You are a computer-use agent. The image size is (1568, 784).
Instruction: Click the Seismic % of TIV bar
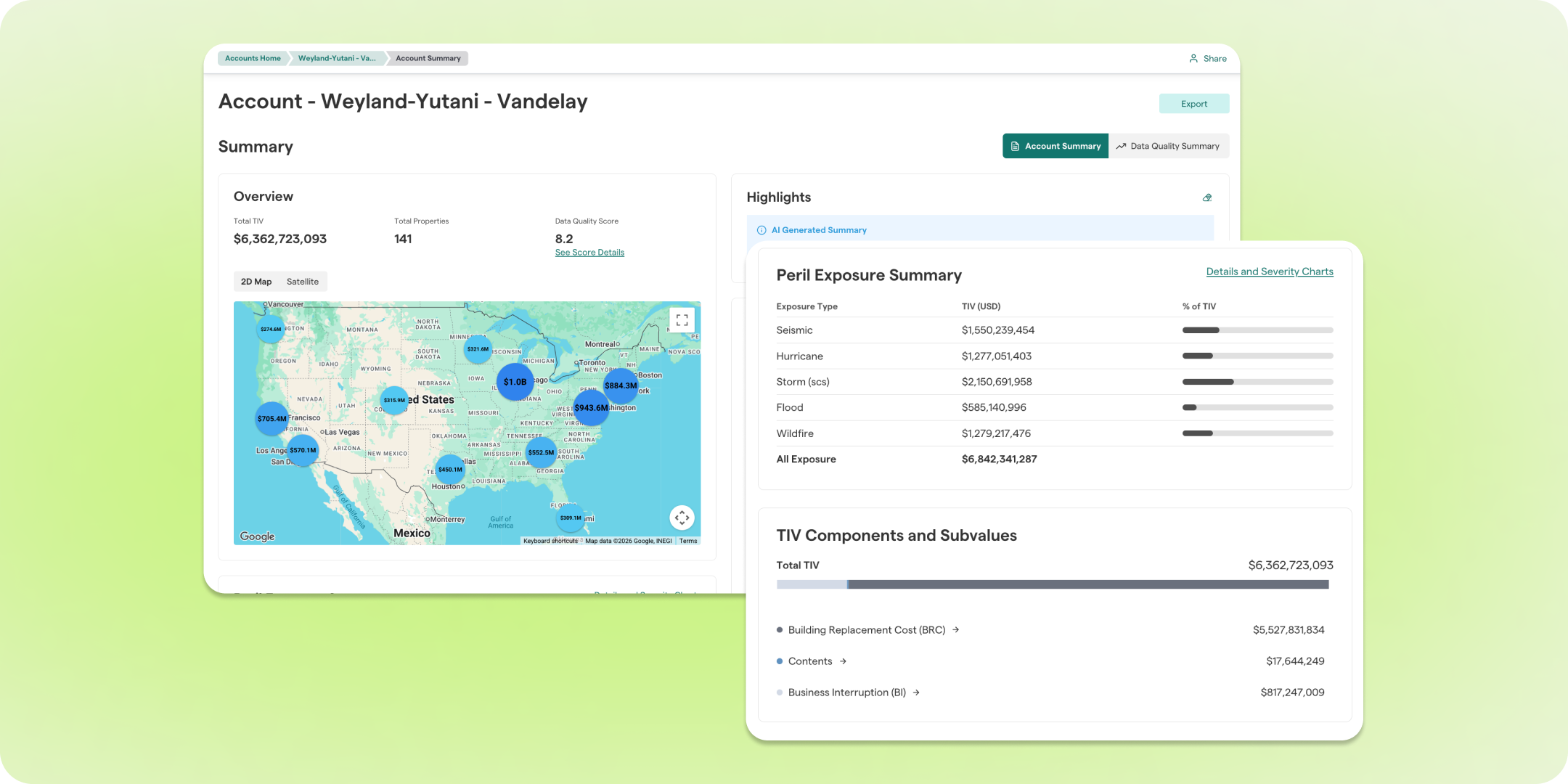point(1257,330)
